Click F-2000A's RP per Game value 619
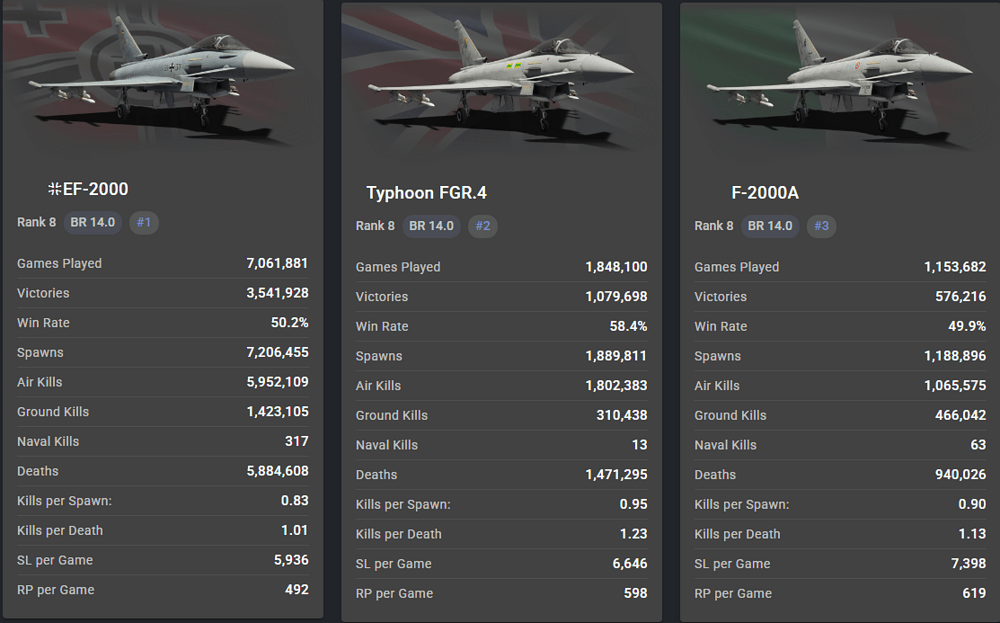 [974, 594]
